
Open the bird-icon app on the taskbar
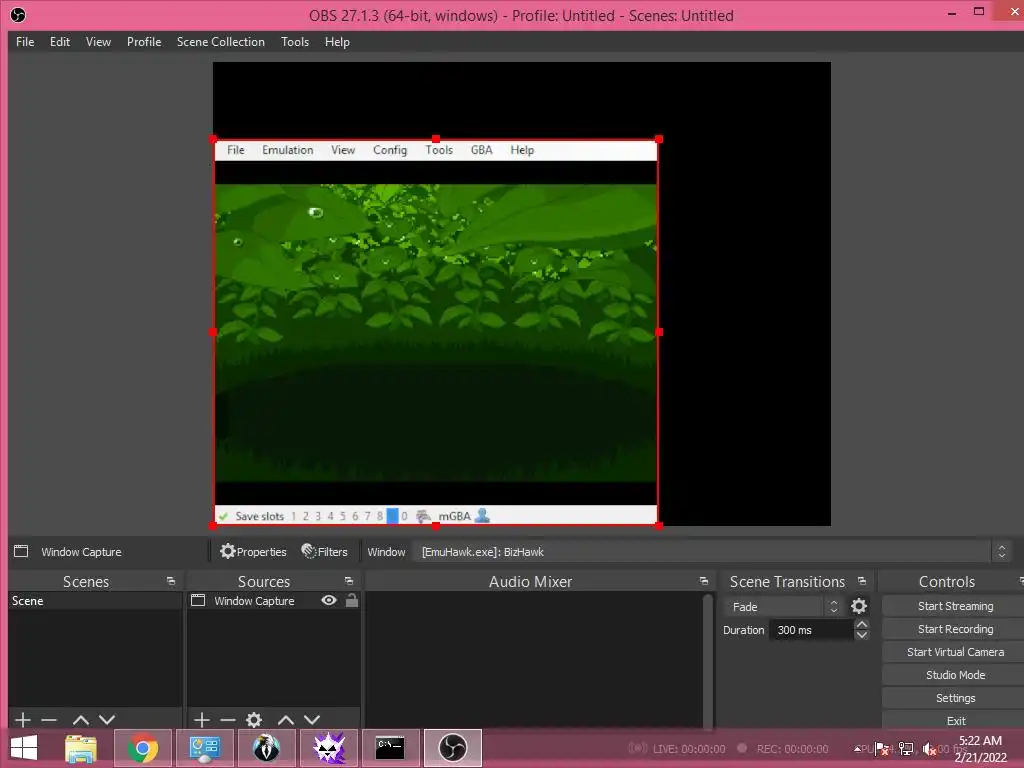coord(266,748)
